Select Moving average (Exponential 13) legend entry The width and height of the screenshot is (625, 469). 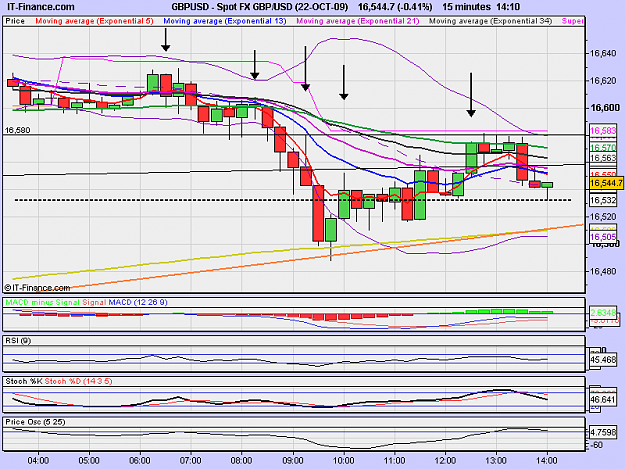pos(225,21)
